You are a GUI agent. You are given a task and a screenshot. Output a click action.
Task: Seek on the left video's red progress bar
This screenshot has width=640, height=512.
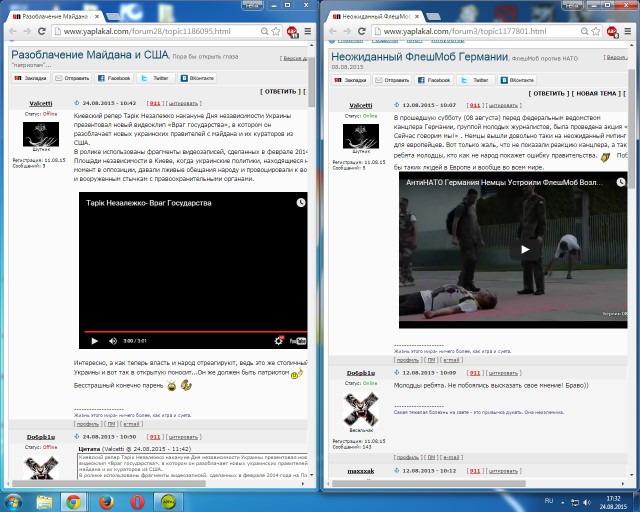point(195,332)
